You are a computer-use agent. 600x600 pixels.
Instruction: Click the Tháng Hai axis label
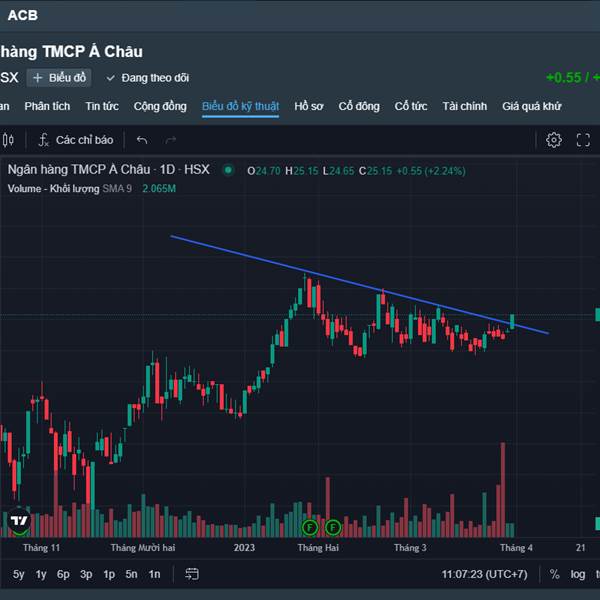pos(318,548)
